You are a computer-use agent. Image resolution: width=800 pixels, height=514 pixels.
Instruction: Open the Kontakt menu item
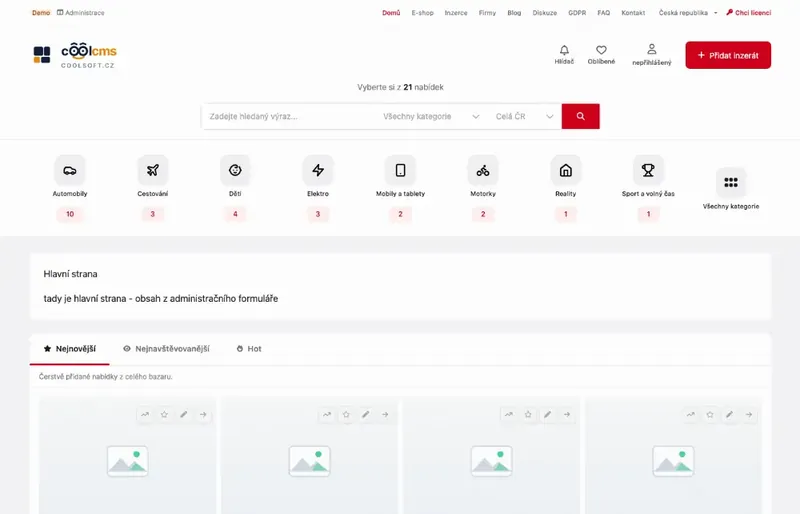tap(633, 13)
